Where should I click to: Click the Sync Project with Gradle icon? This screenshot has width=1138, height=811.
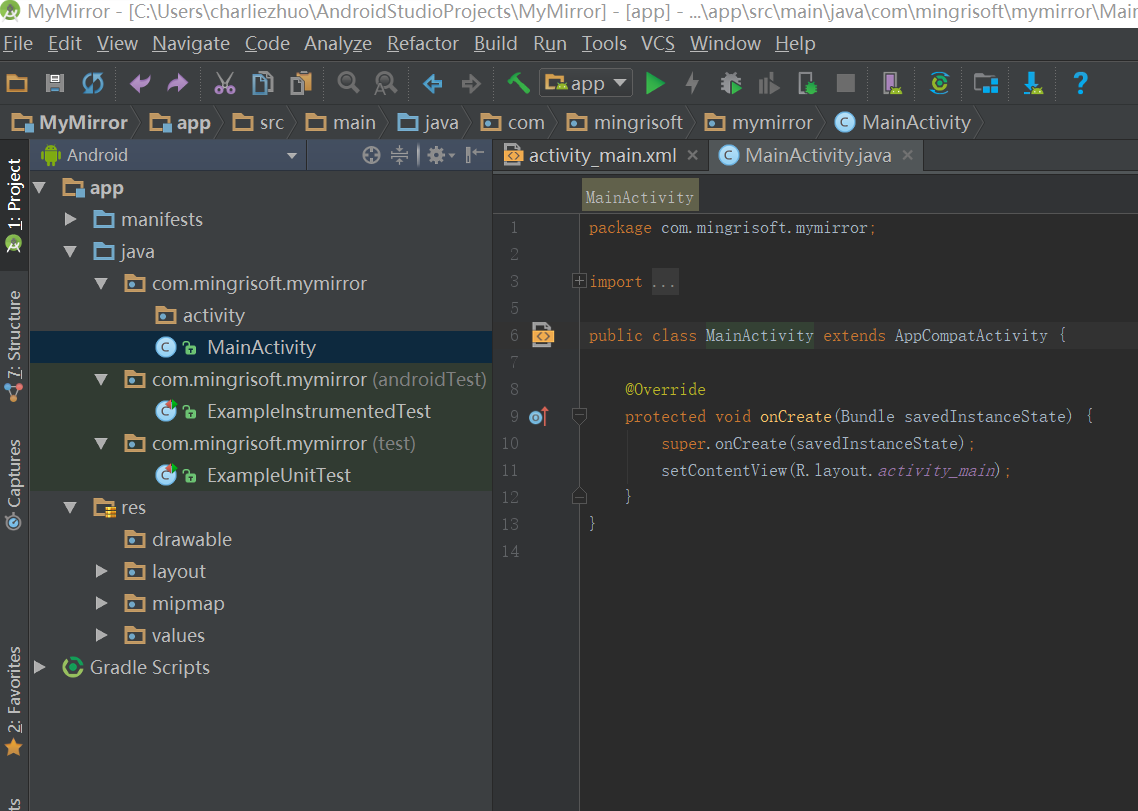point(940,83)
